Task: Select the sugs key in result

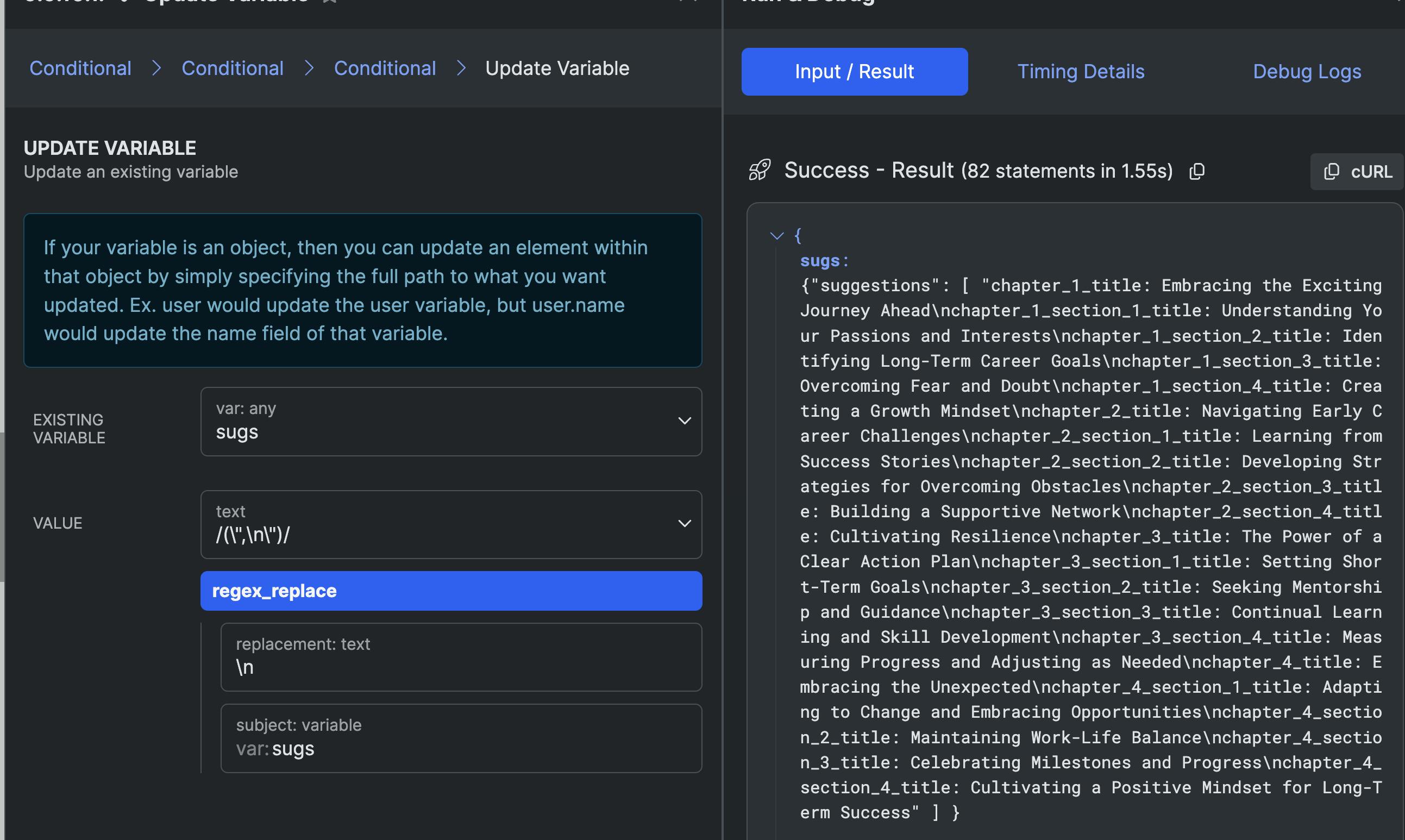Action: pyautogui.click(x=819, y=261)
